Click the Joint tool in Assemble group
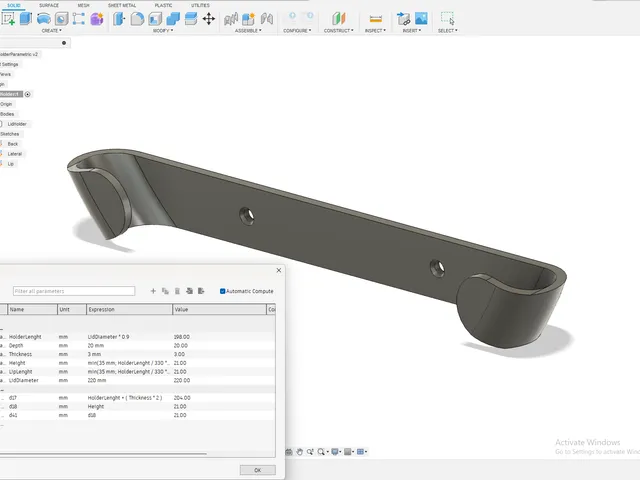 231,19
